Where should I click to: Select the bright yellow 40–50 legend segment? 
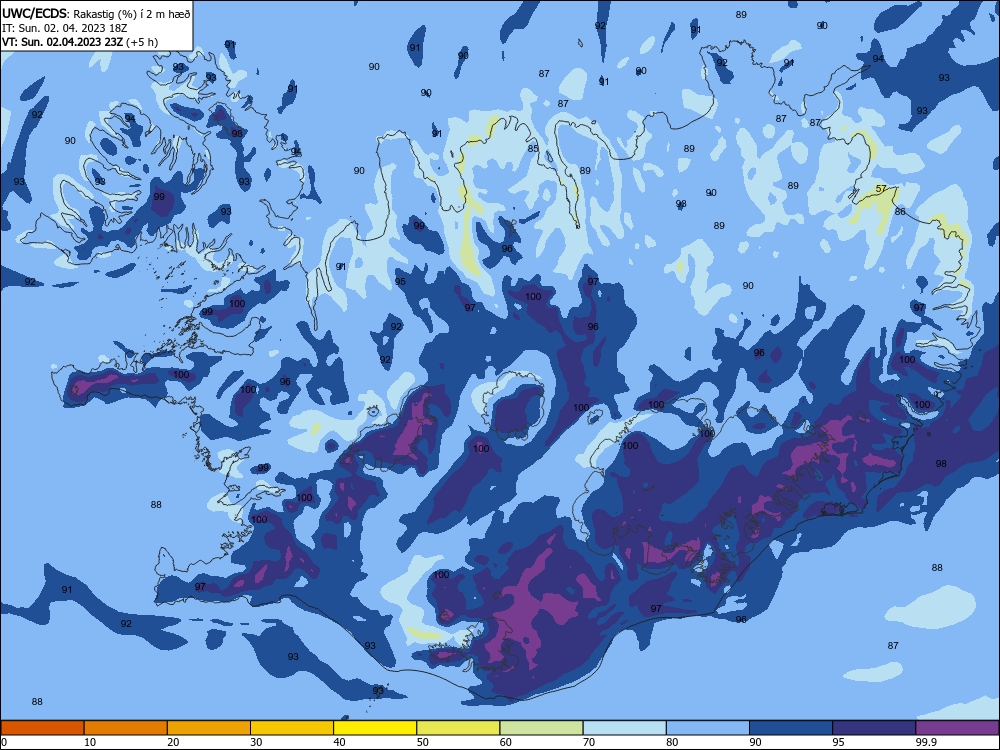(375, 728)
